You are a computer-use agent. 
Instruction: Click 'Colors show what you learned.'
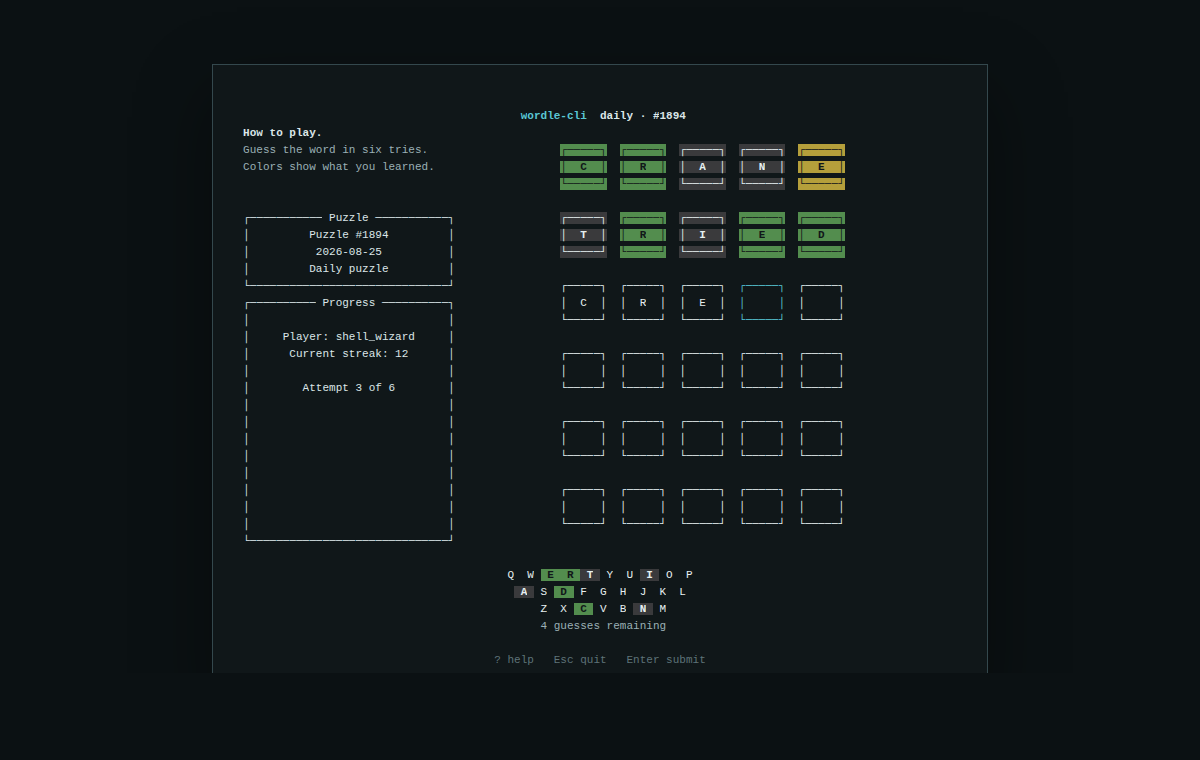(x=339, y=167)
